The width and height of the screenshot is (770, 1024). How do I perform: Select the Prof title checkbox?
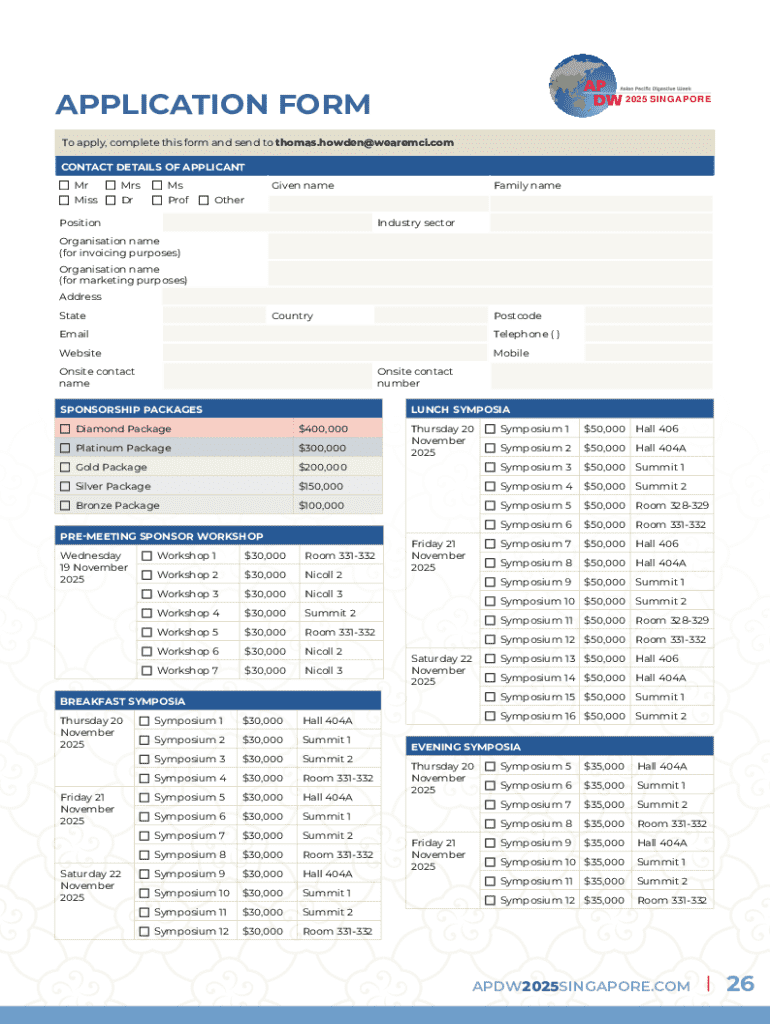pyautogui.click(x=157, y=200)
